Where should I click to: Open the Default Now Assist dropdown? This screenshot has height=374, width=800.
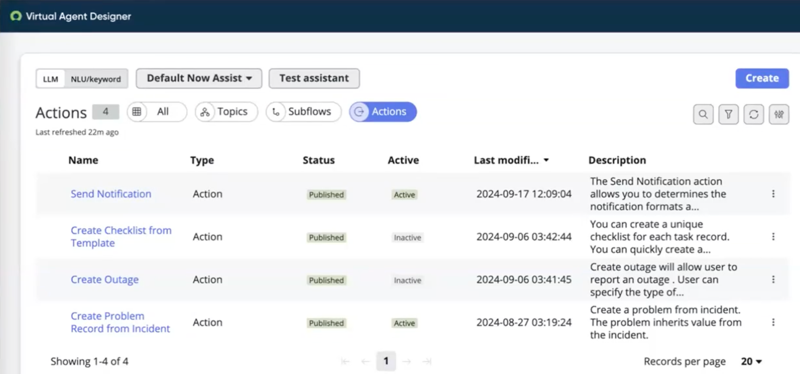199,79
